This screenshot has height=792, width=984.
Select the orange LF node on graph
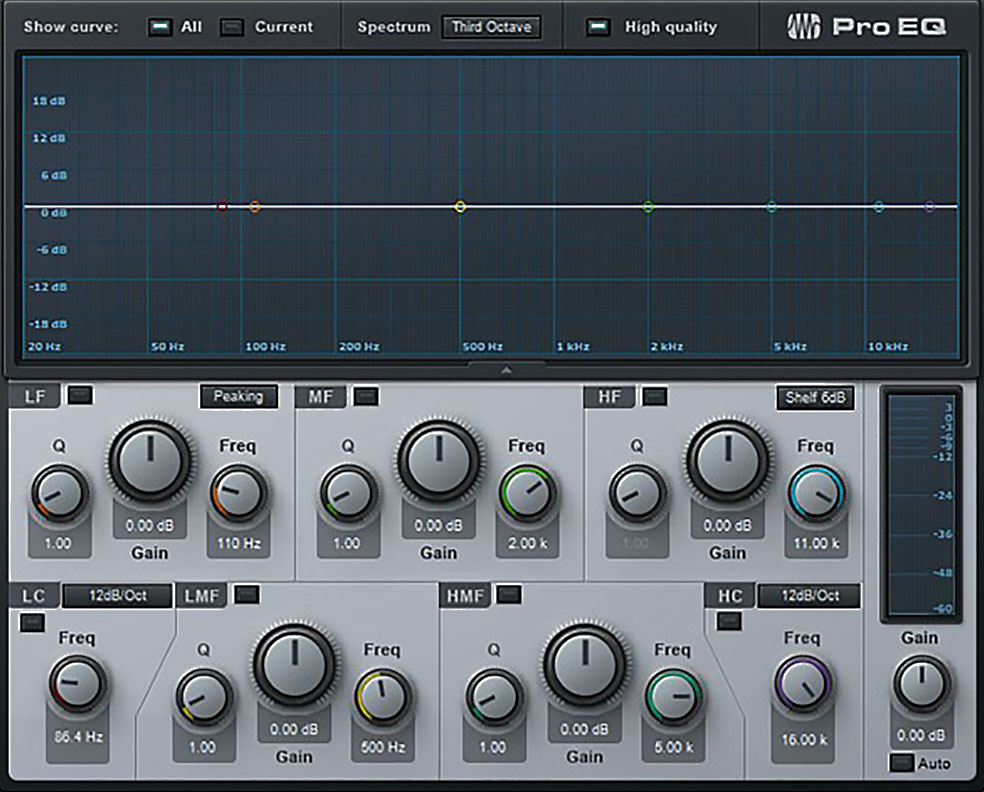pyautogui.click(x=255, y=206)
